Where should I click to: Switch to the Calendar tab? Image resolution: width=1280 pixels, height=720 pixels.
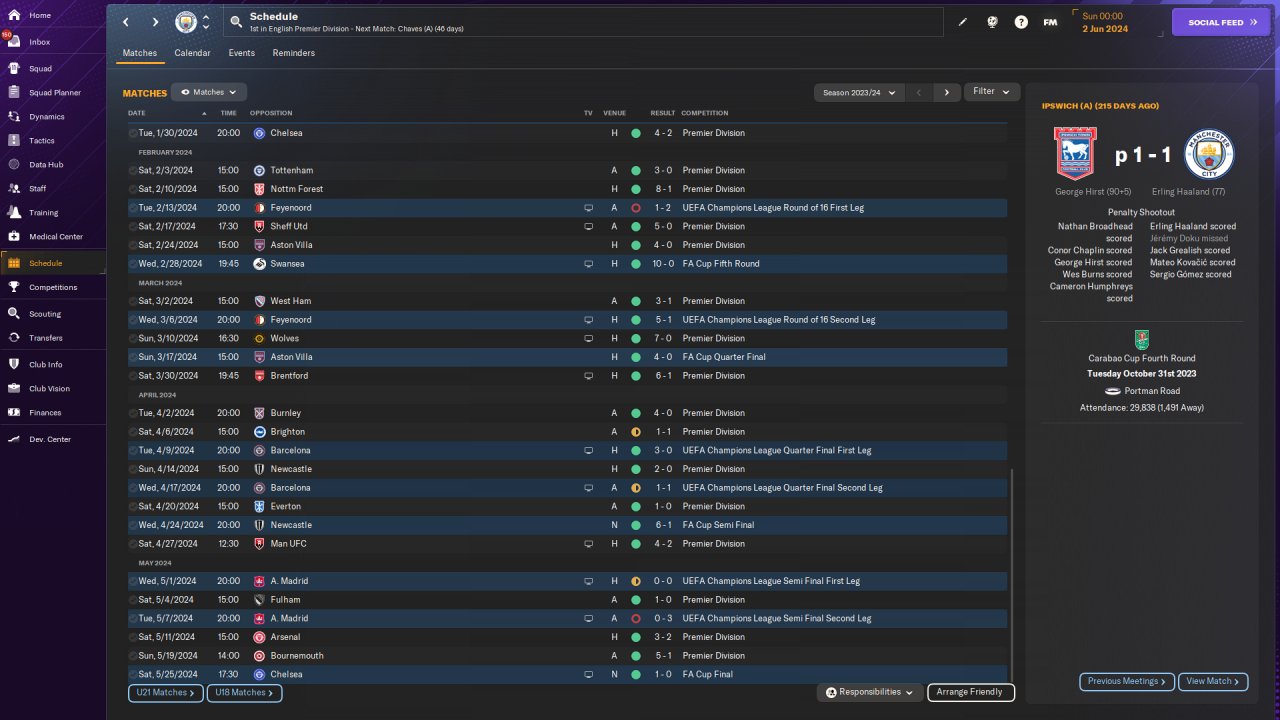tap(192, 53)
